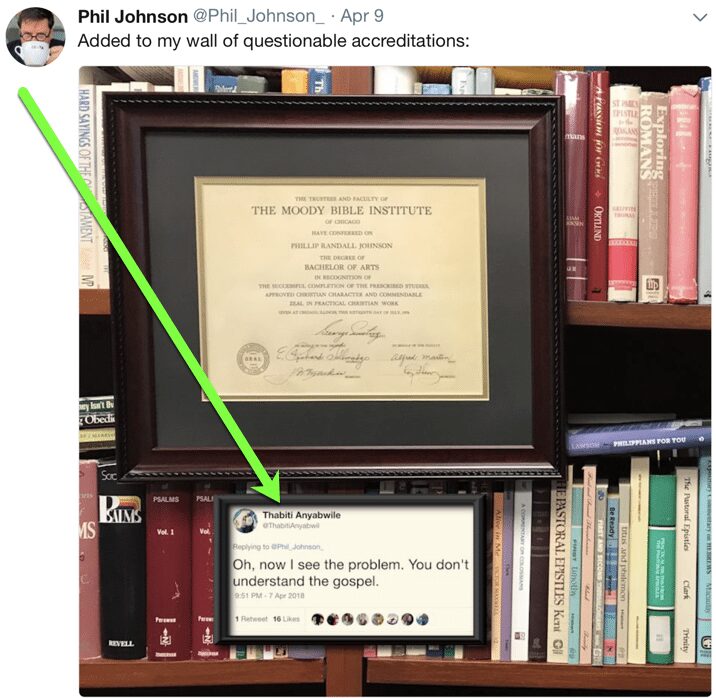The width and height of the screenshot is (716, 698).
Task: Select the Thabiti Anyabwile name in framed tweet
Action: (x=301, y=515)
